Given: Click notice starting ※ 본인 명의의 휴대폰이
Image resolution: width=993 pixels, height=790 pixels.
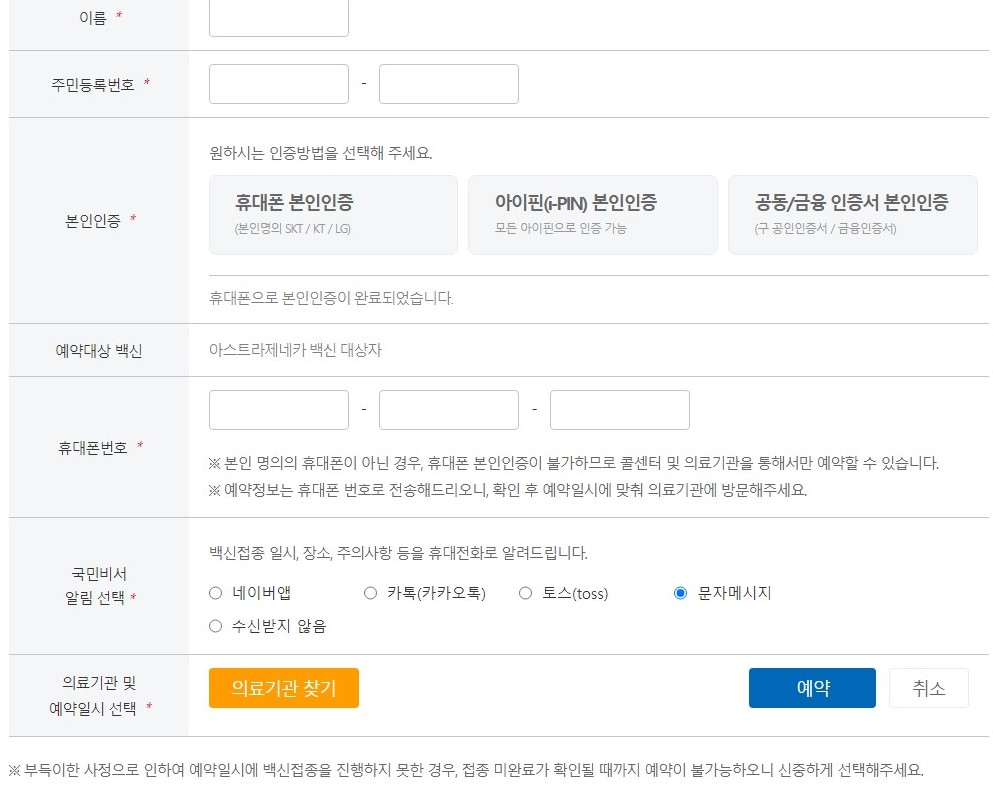Looking at the screenshot, I should (574, 463).
